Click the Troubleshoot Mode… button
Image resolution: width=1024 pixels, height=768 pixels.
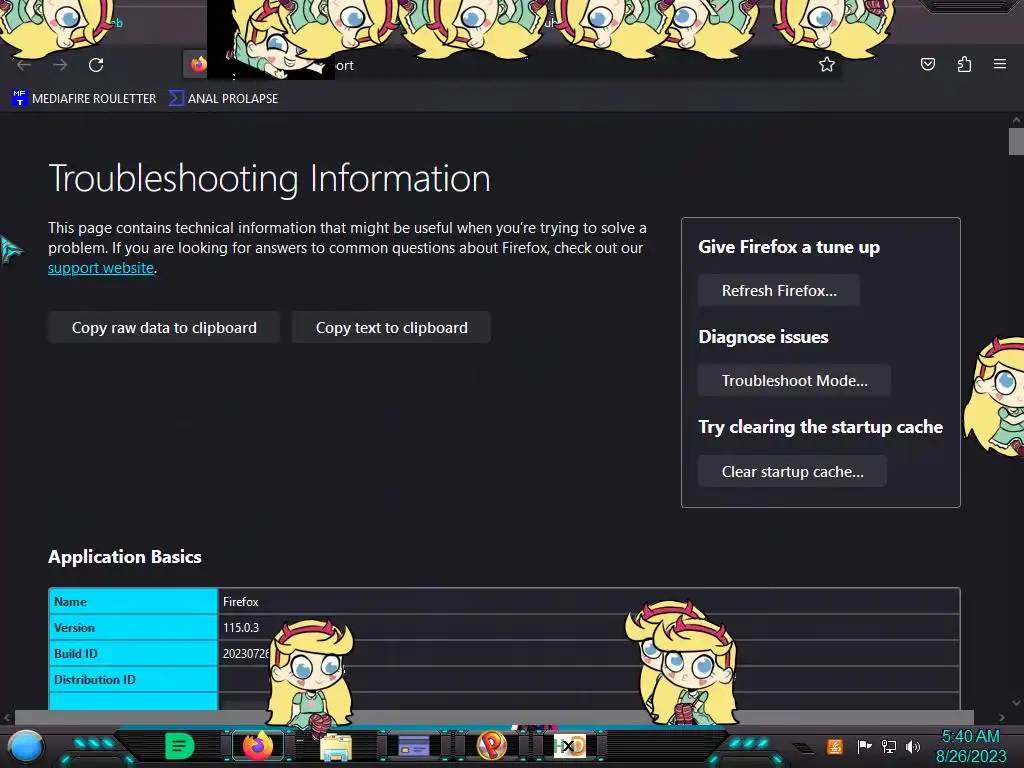pyautogui.click(x=794, y=381)
